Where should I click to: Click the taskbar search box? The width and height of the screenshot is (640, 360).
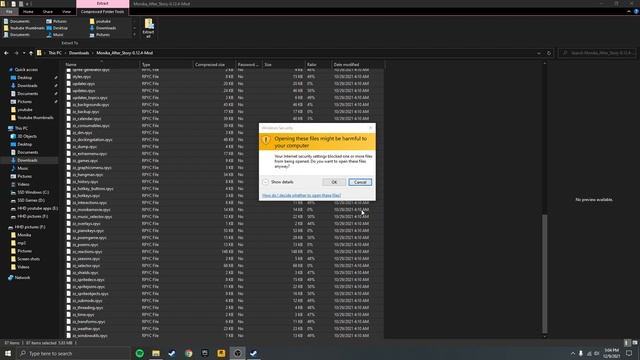tap(73, 353)
